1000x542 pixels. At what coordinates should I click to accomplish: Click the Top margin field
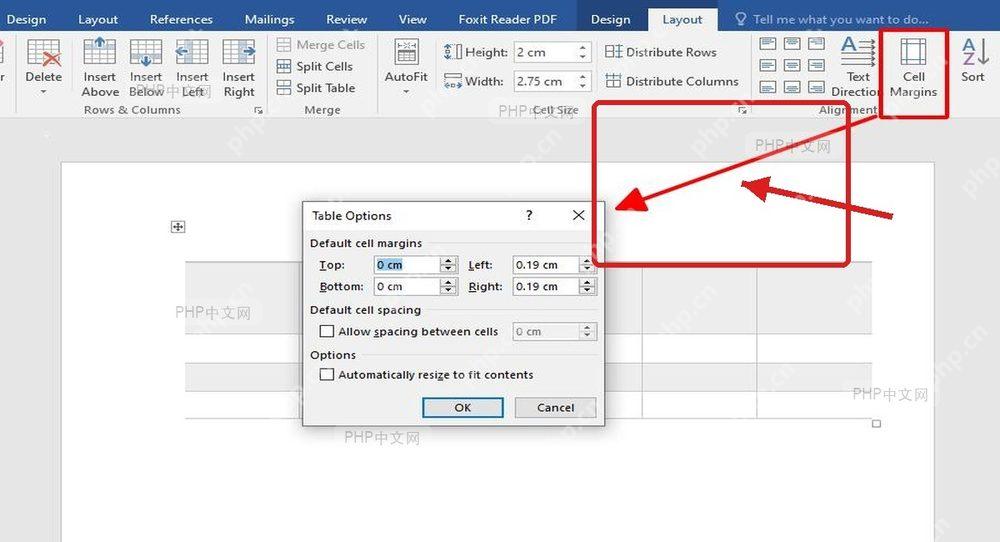pos(407,265)
